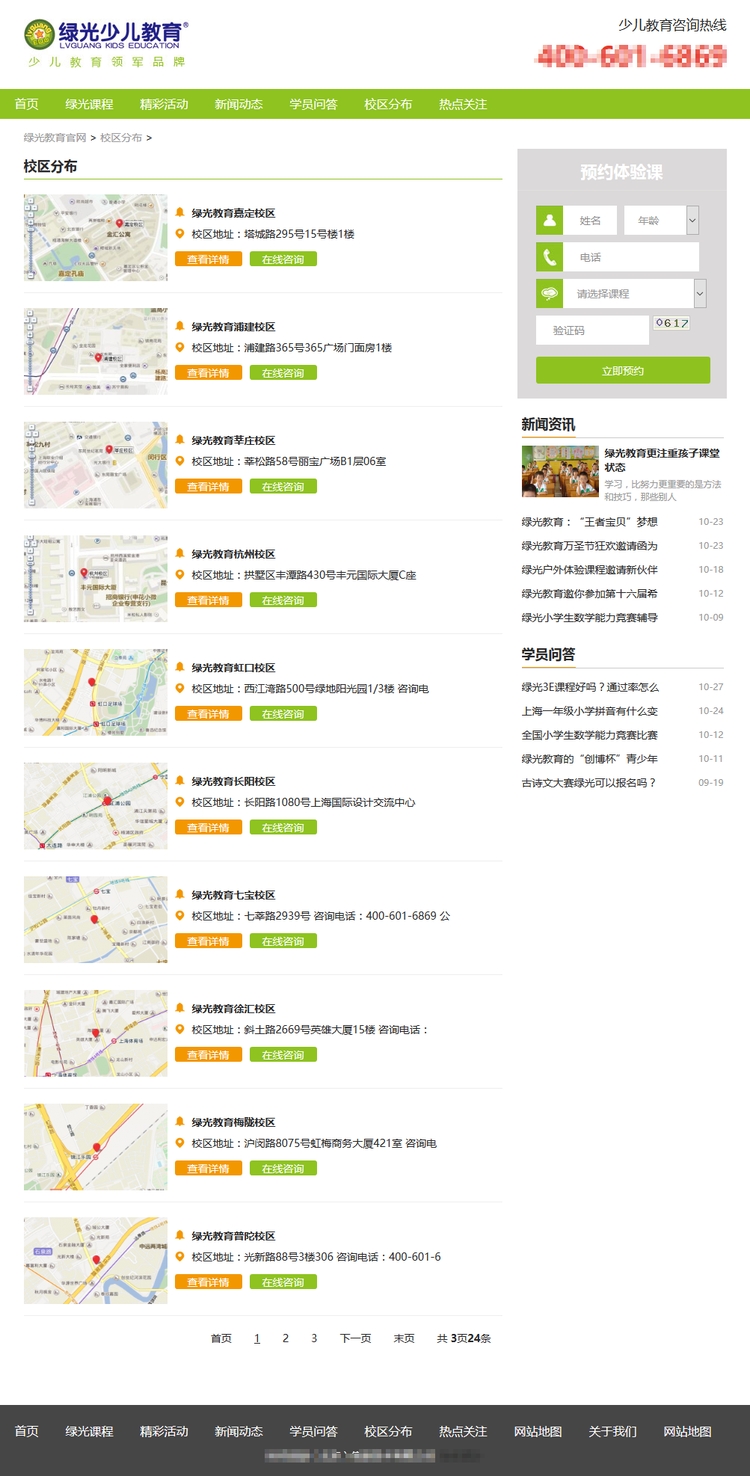
Task: Go to page 2 in pagination
Action: pos(285,1338)
